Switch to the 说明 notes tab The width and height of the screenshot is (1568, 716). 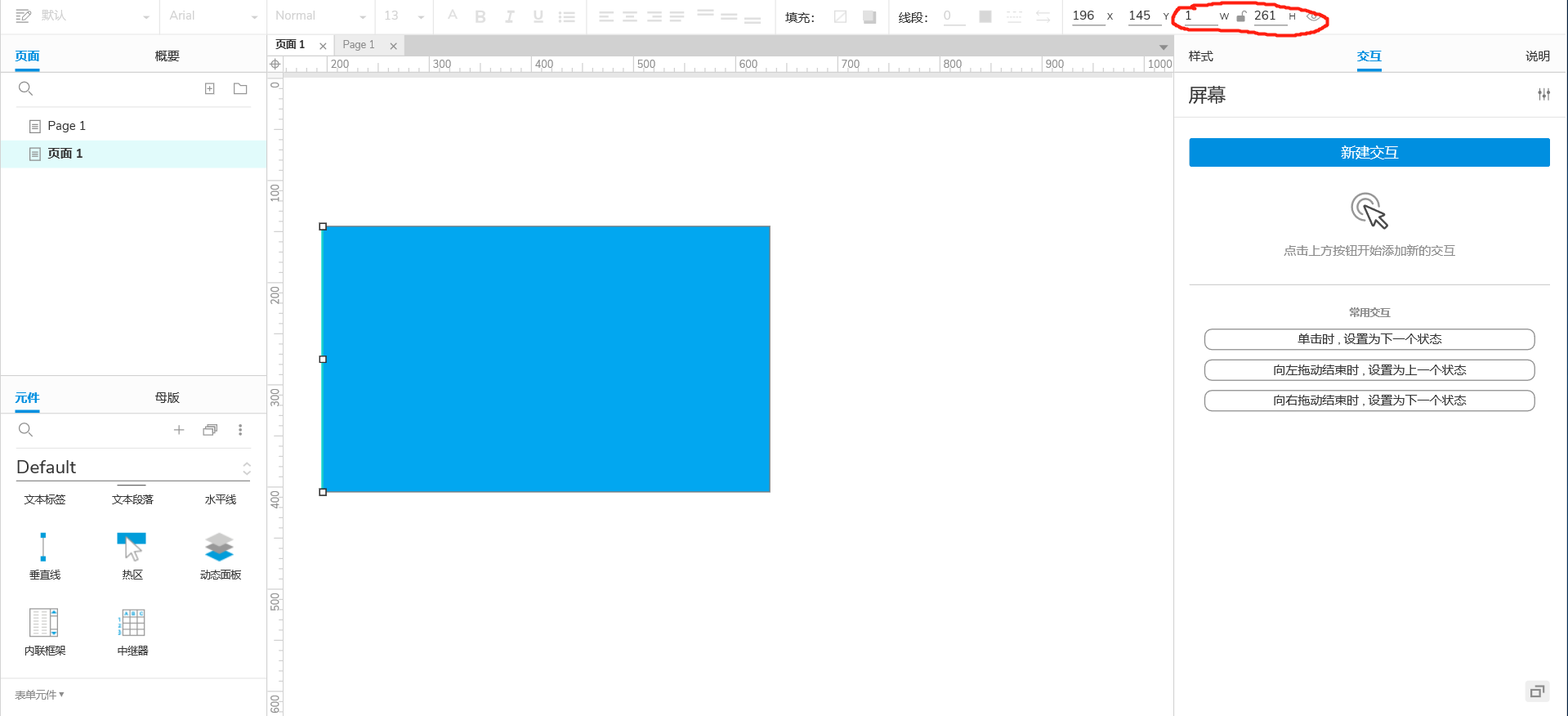[x=1538, y=56]
